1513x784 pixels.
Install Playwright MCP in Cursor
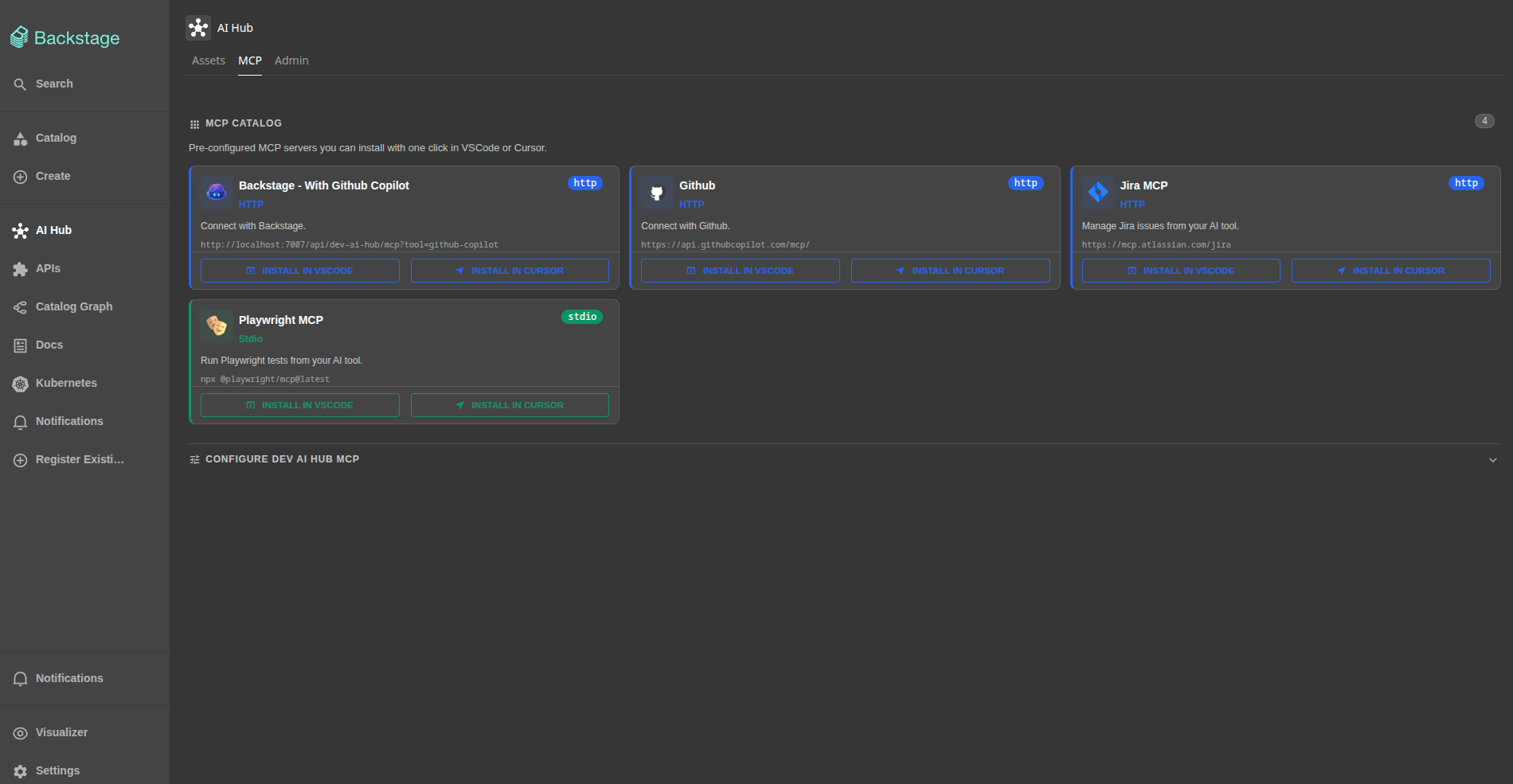[x=510, y=405]
